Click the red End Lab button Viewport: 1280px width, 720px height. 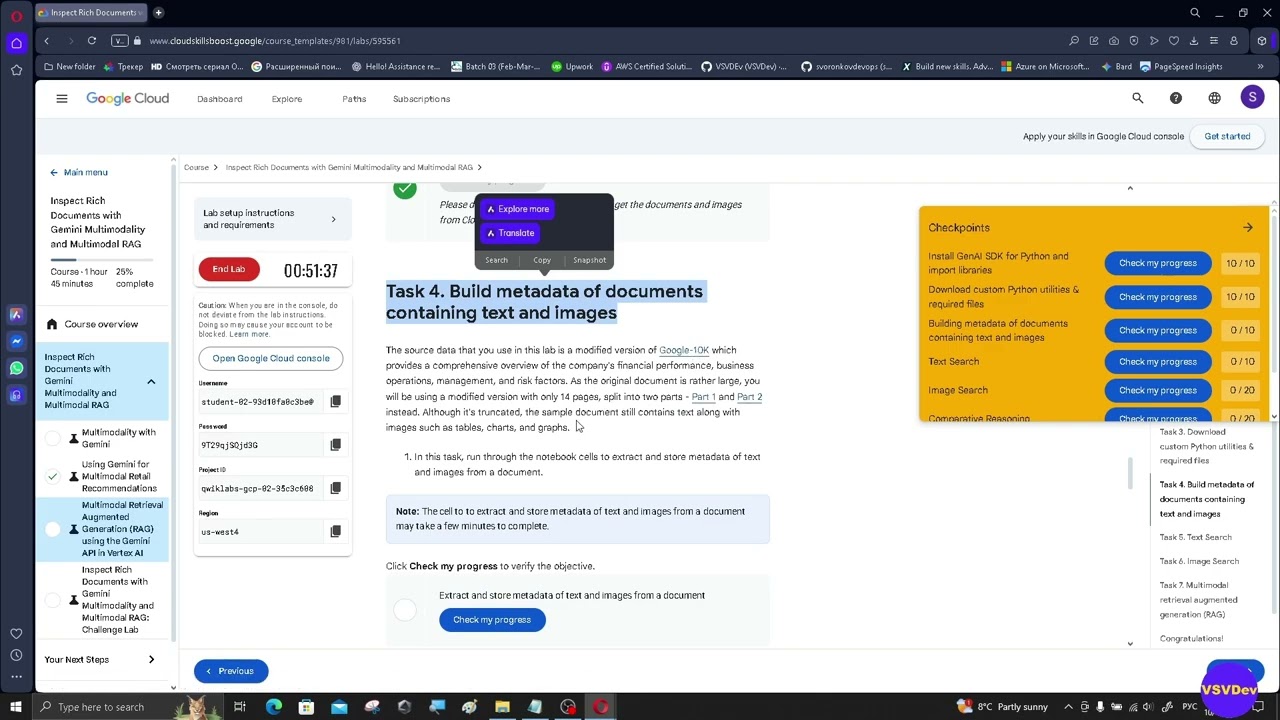click(229, 269)
